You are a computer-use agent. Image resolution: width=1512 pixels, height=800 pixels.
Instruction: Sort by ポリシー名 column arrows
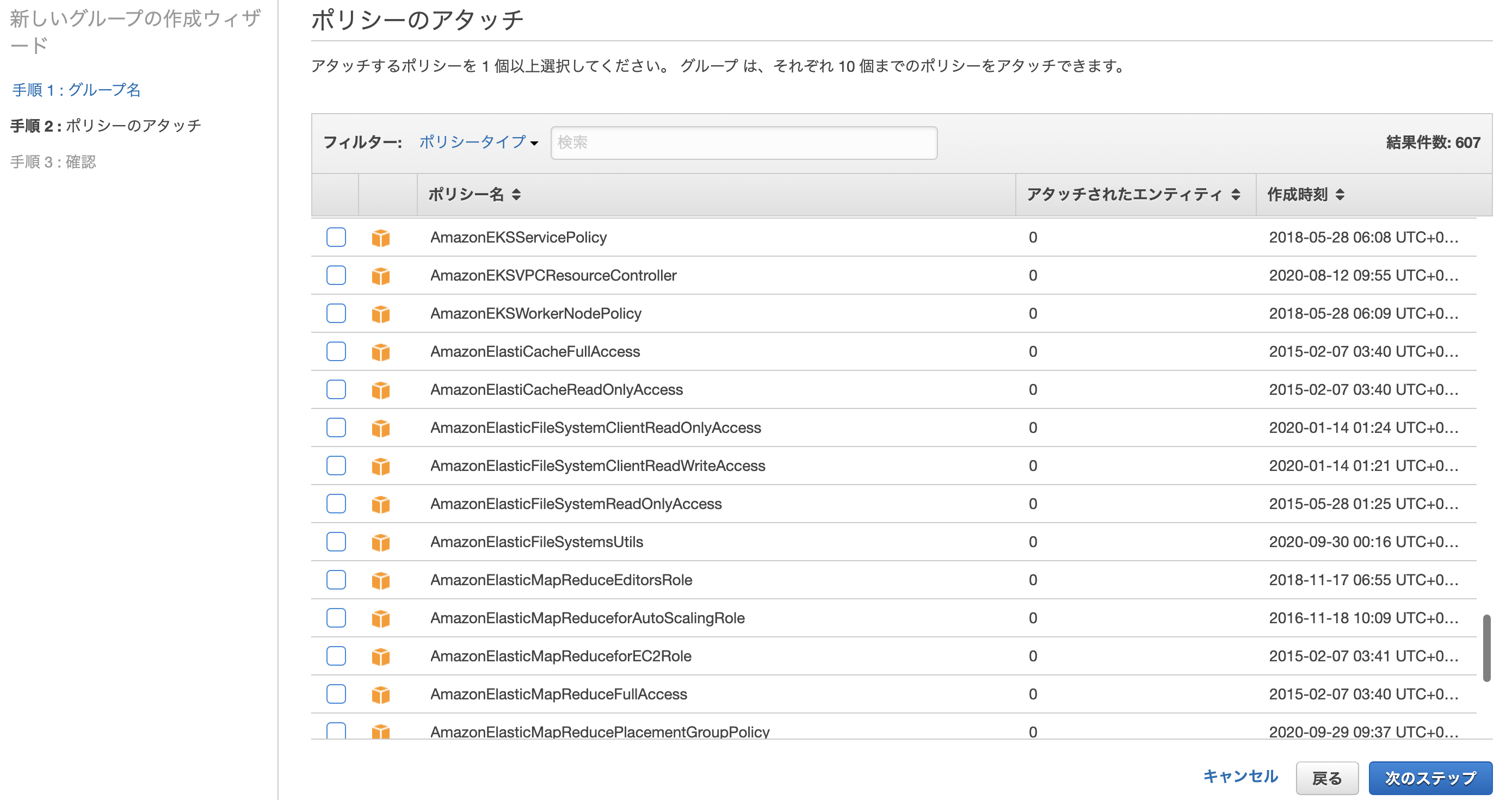point(516,194)
